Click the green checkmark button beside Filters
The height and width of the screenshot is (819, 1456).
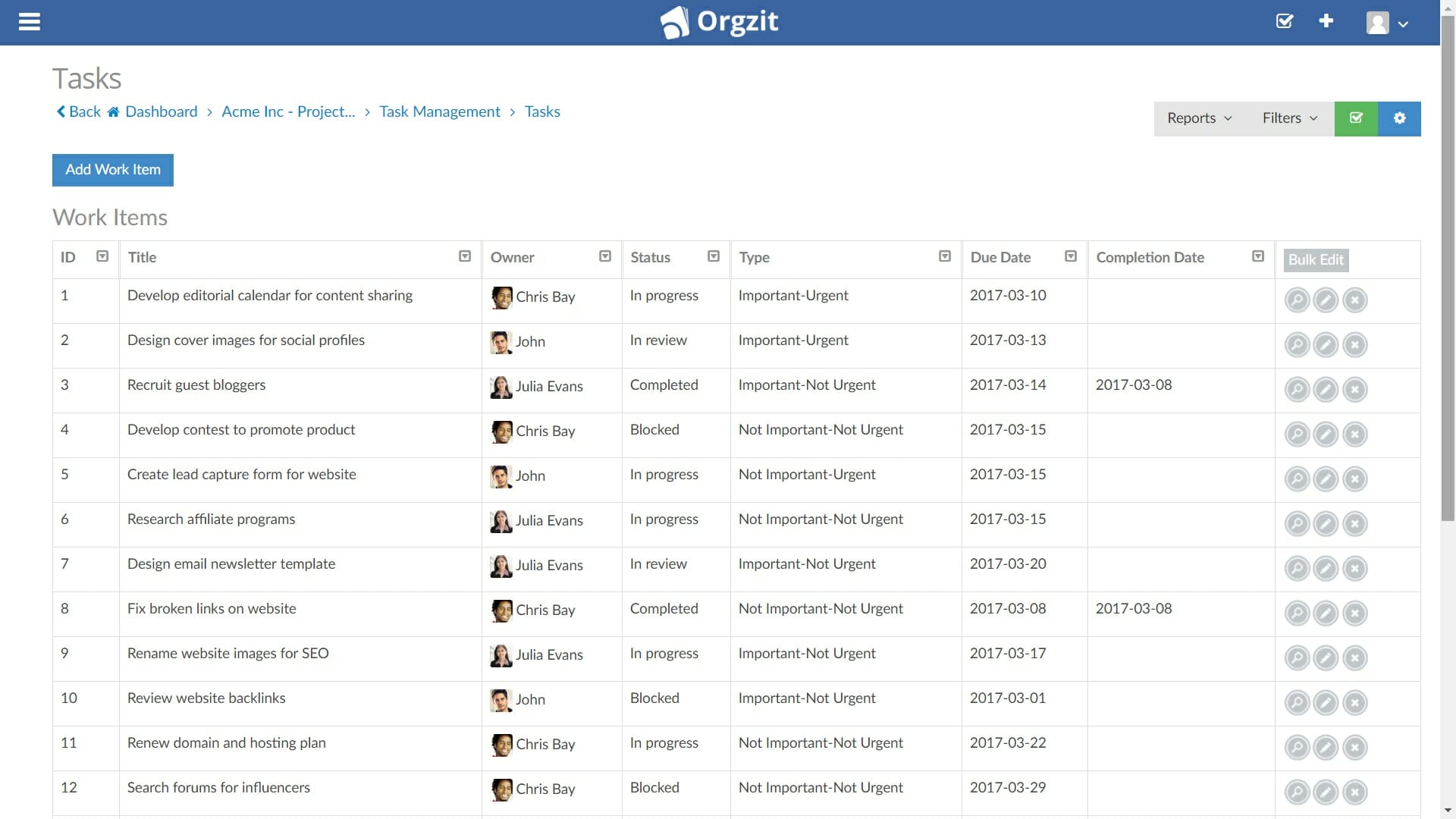pyautogui.click(x=1357, y=118)
